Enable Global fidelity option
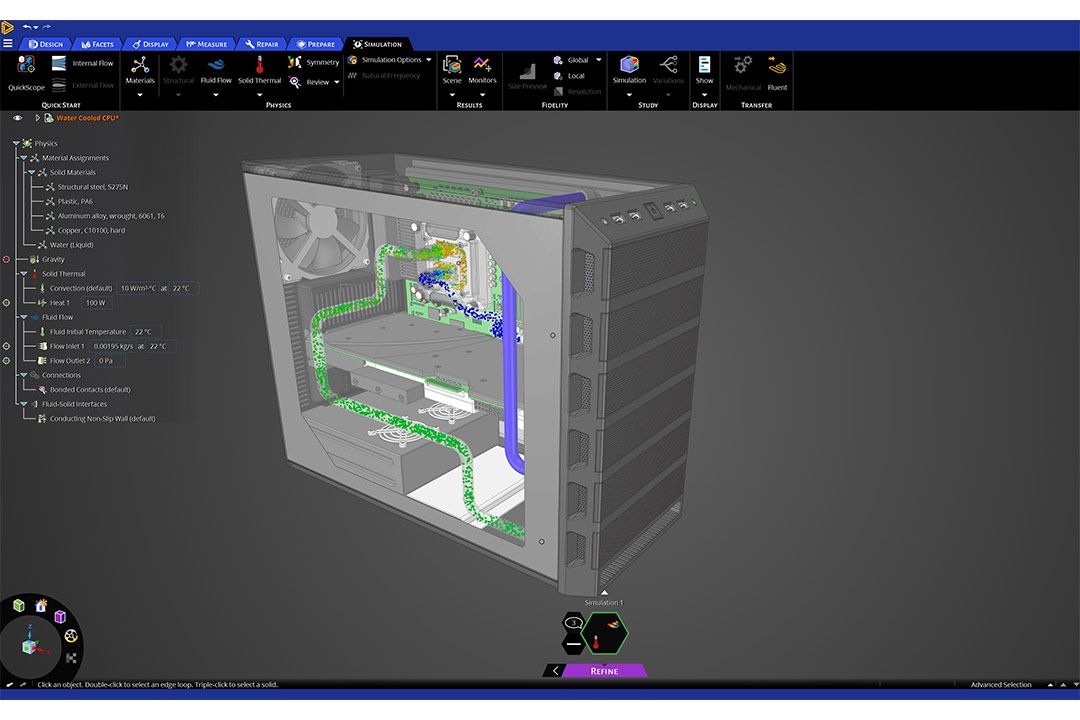1080x720 pixels. 578,60
